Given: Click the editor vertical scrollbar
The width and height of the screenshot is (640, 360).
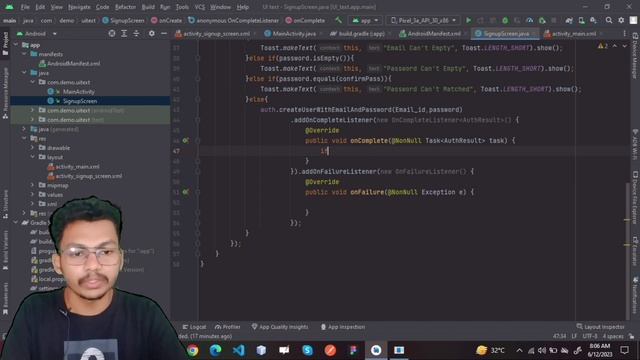Looking at the screenshot, I should pyautogui.click(x=627, y=250).
